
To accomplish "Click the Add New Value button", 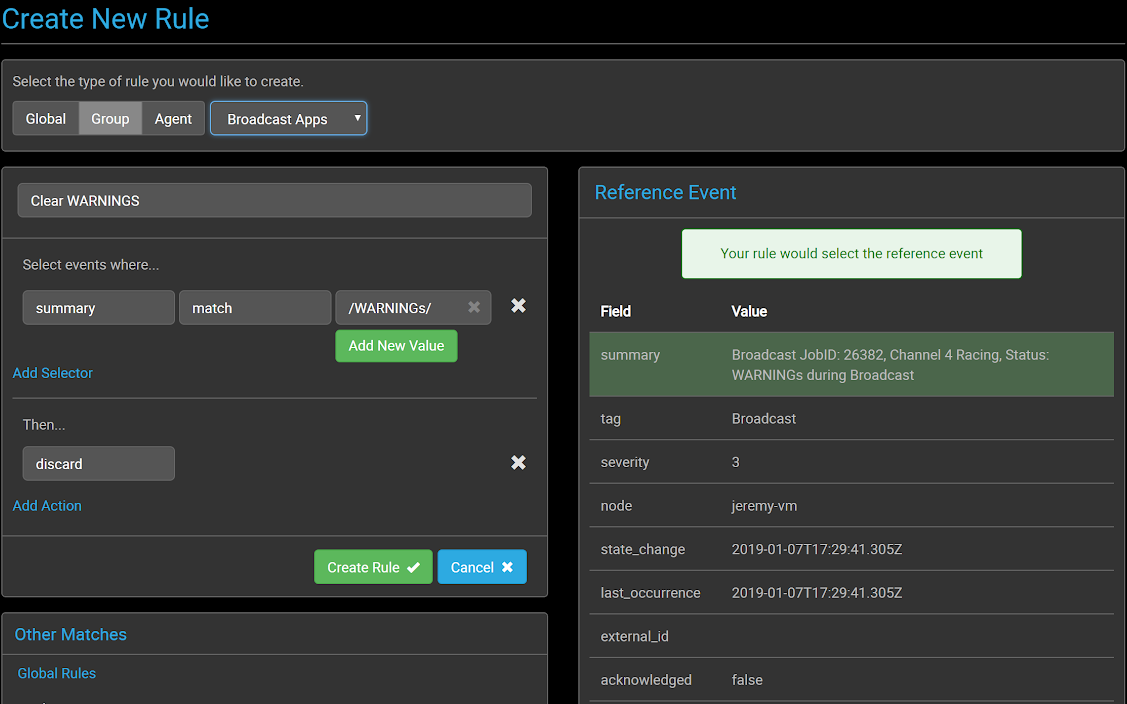I will pyautogui.click(x=396, y=346).
